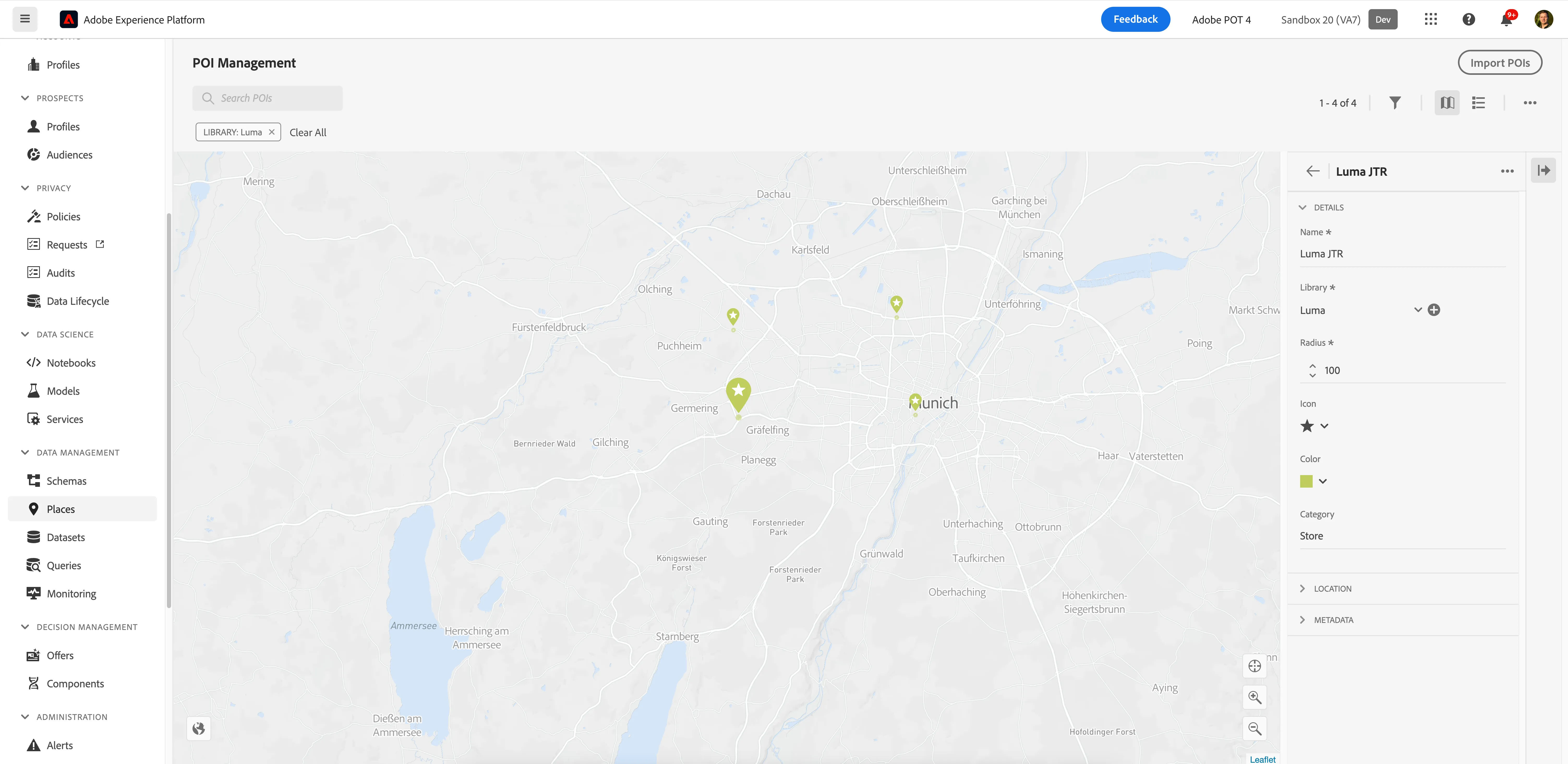Collapse the PRIVACY nav group
Viewport: 1568px width, 764px height.
46,188
